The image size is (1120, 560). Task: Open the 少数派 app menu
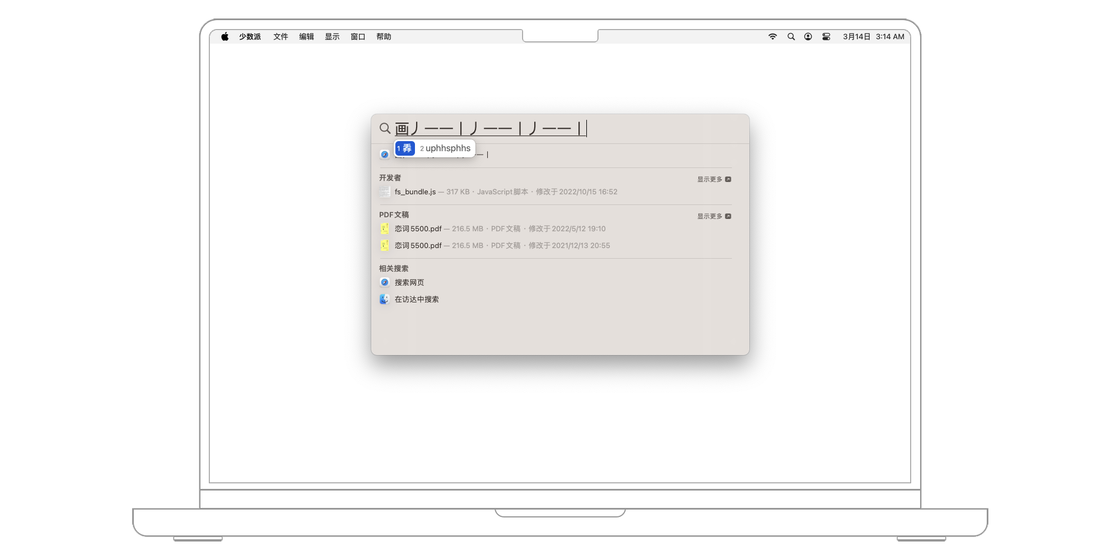pos(250,36)
